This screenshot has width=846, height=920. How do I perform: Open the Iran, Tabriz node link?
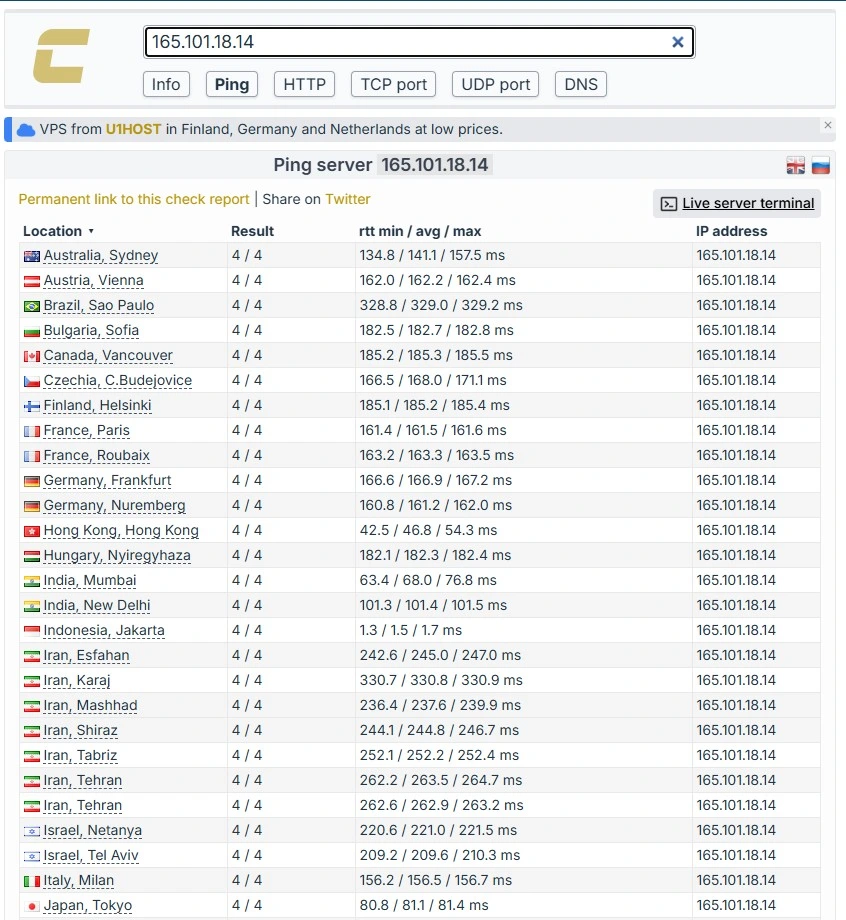coord(80,756)
